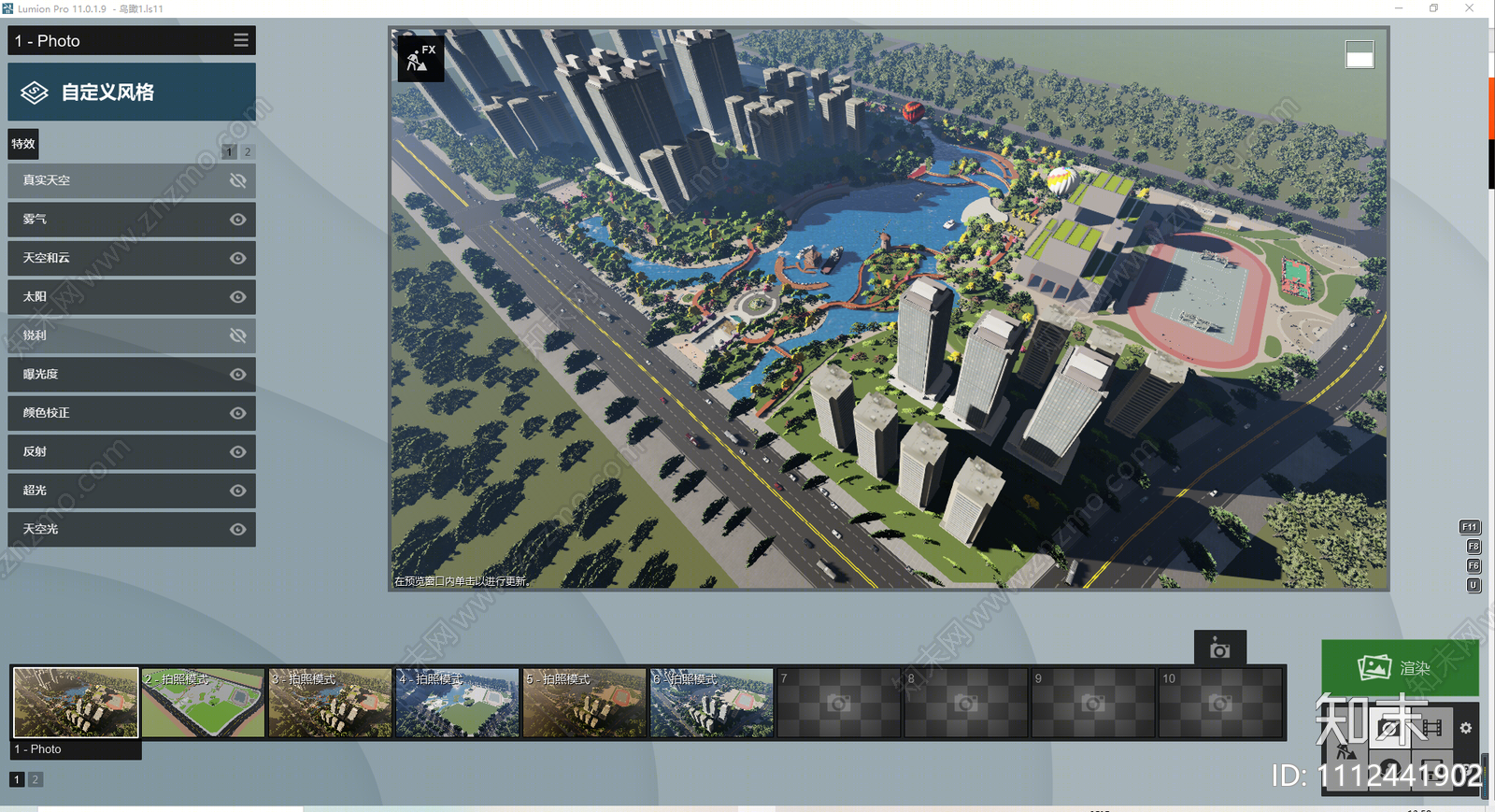This screenshot has width=1495, height=812.
Task: Switch to effects page 2
Action: 248,151
